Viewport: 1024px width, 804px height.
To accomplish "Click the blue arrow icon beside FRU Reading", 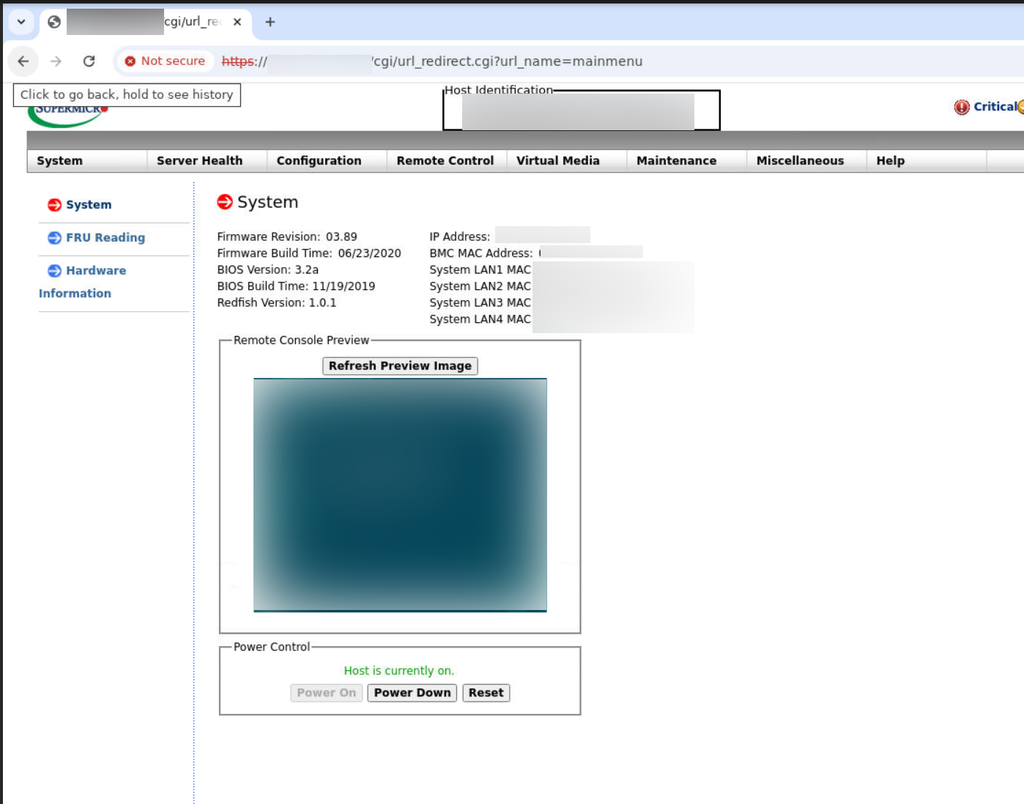I will [x=54, y=238].
